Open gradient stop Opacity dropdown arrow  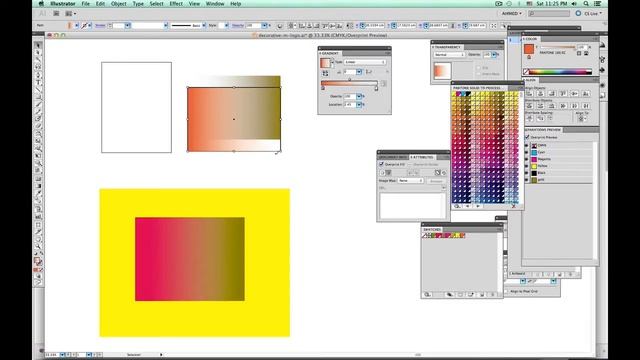[359, 96]
